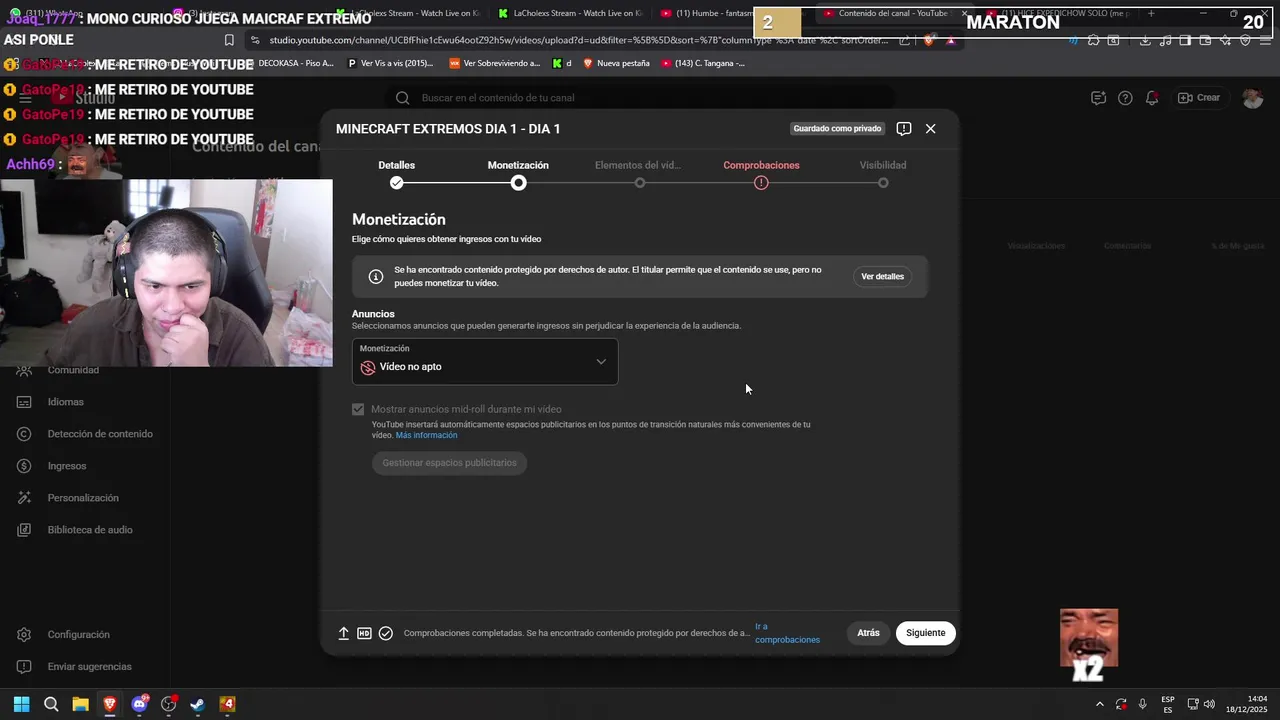This screenshot has width=1280, height=720.
Task: Click the Biblioteca de audio icon
Action: pyautogui.click(x=25, y=530)
